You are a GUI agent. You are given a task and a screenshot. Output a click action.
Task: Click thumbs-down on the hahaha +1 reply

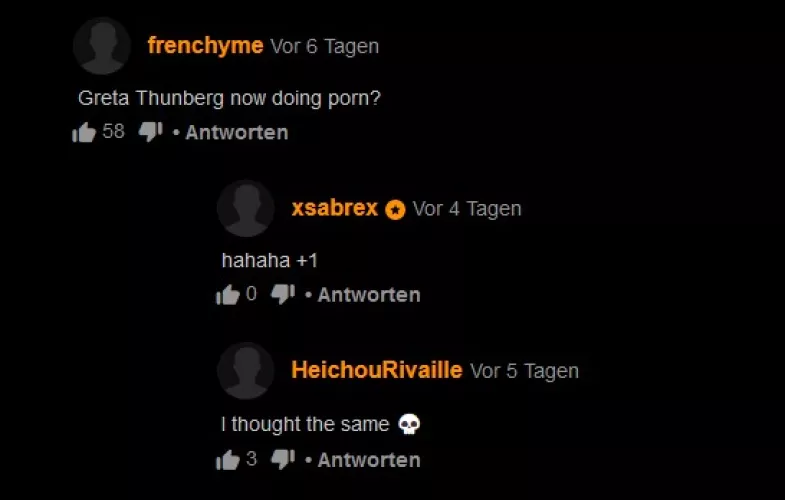pyautogui.click(x=282, y=294)
